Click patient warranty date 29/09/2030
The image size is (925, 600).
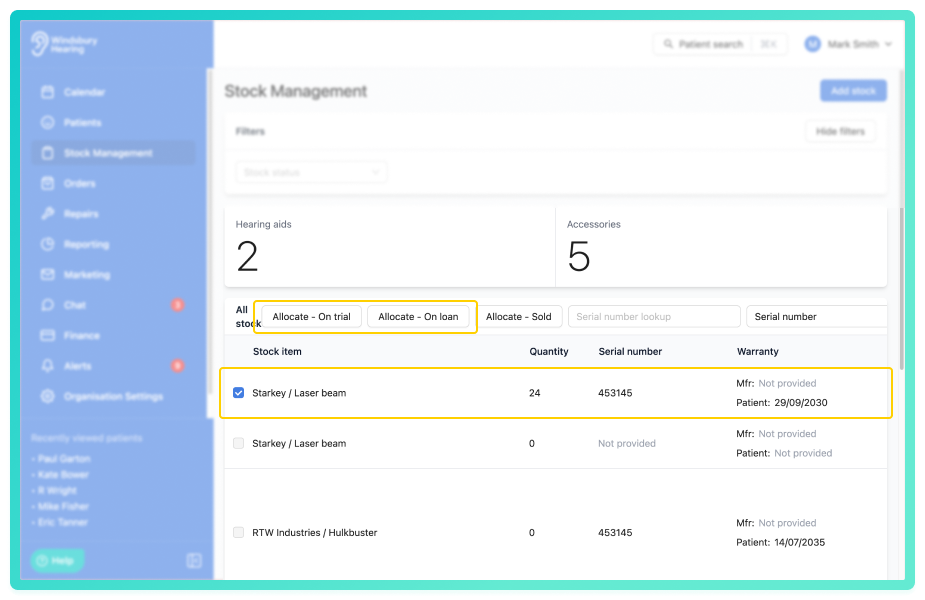click(801, 402)
